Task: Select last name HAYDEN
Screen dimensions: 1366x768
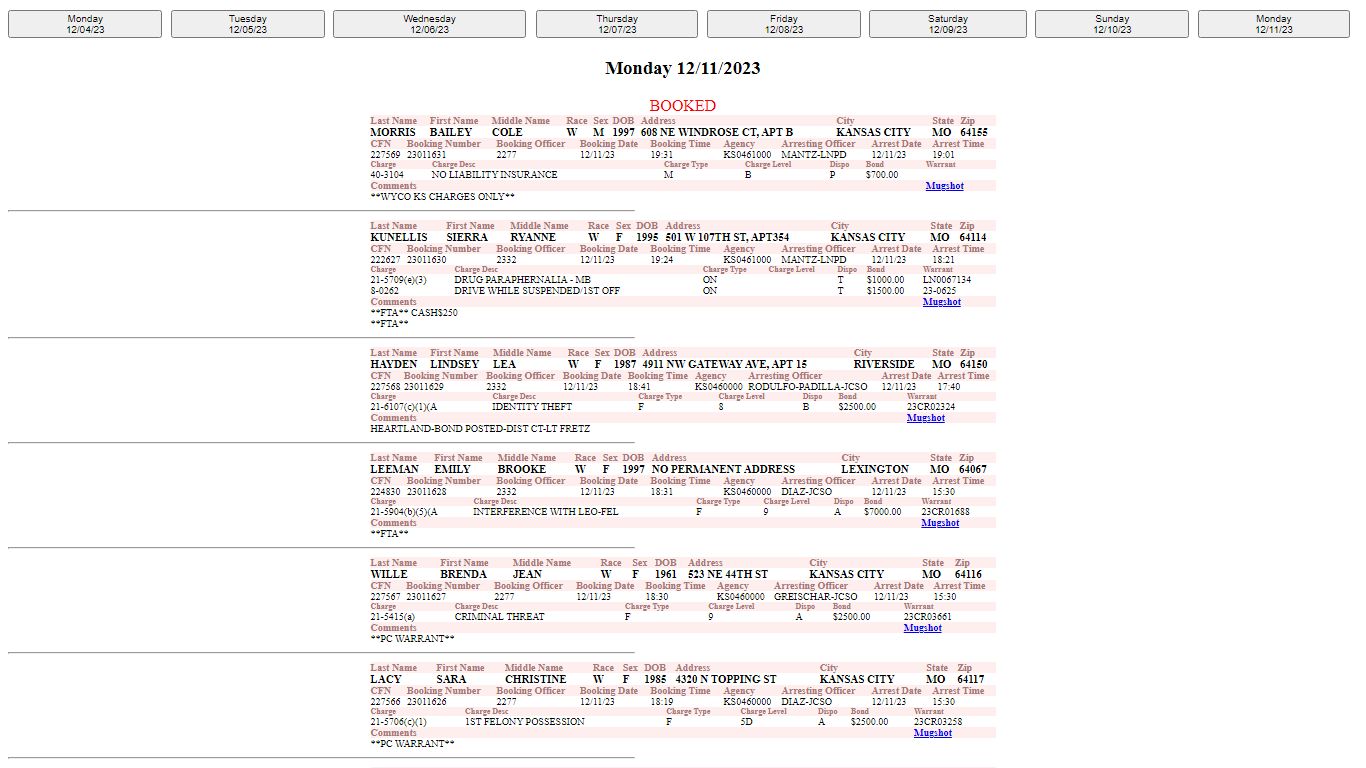Action: 394,364
